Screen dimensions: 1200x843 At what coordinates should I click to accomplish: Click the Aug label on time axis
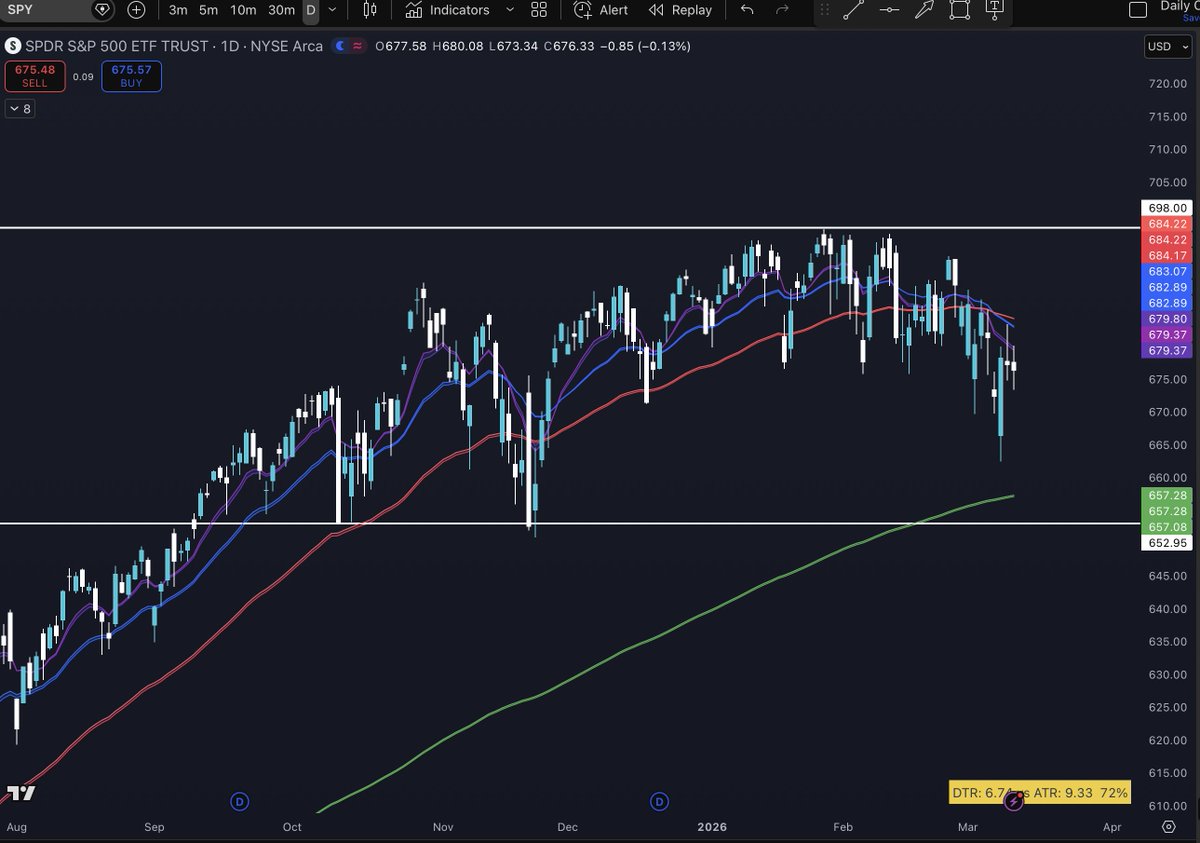point(16,827)
